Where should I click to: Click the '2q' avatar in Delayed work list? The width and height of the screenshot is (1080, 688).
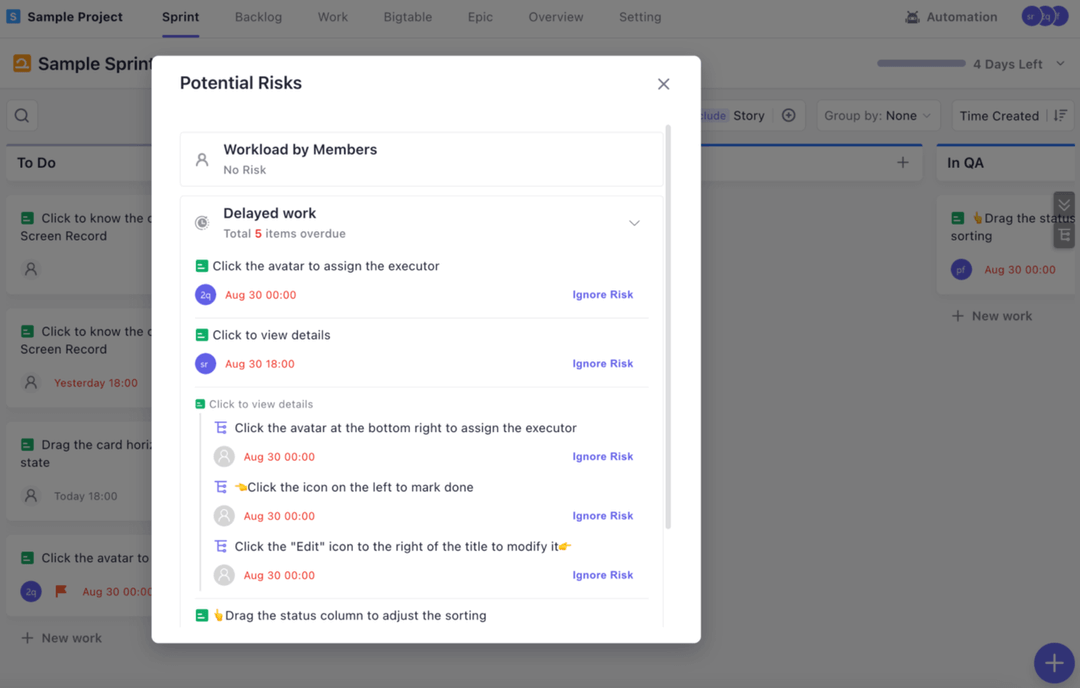[205, 295]
